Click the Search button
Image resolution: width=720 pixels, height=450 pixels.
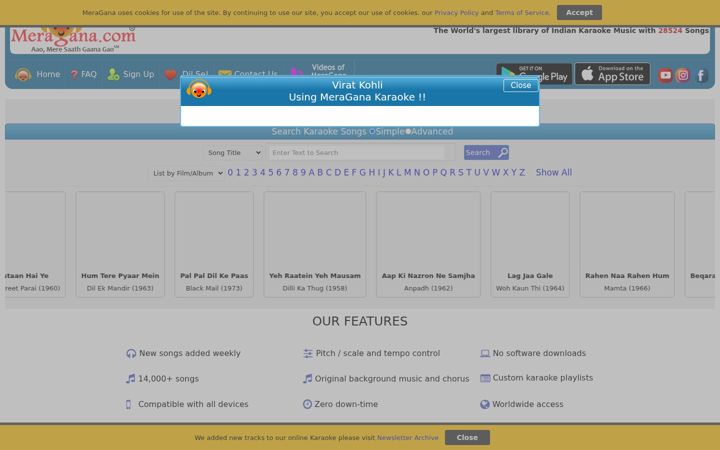coord(486,152)
